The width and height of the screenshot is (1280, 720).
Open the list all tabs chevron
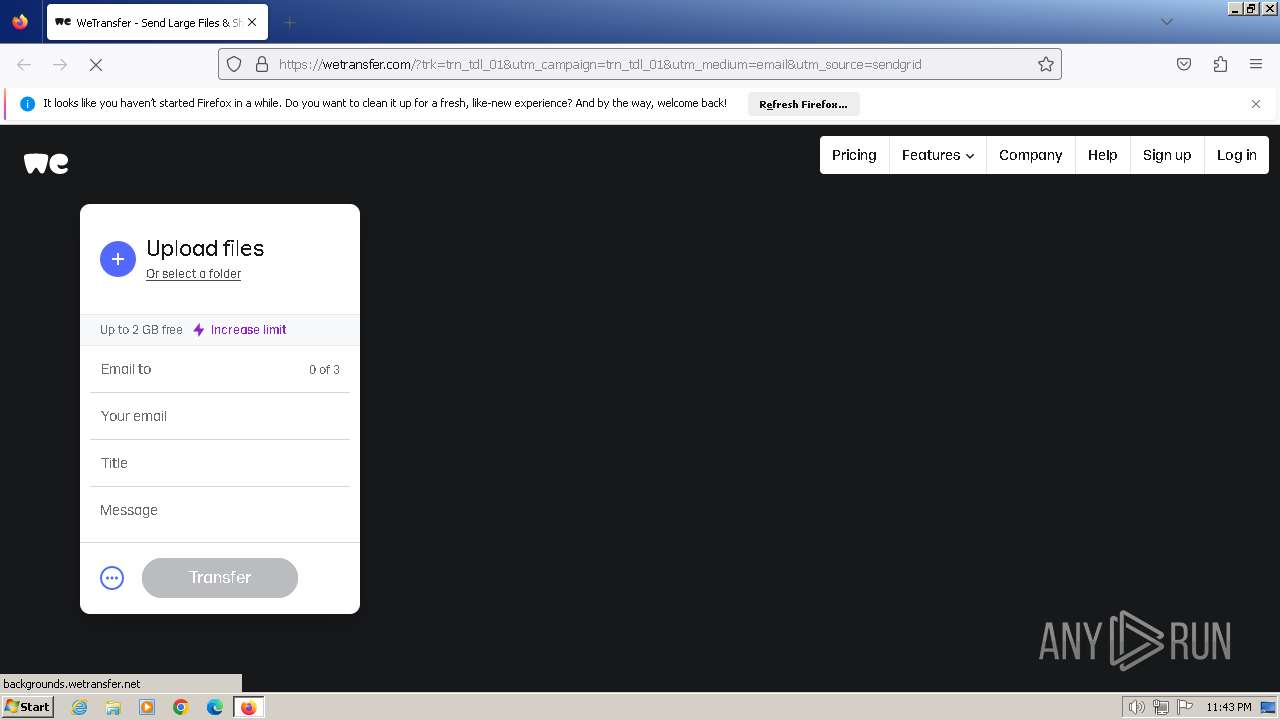(1166, 22)
